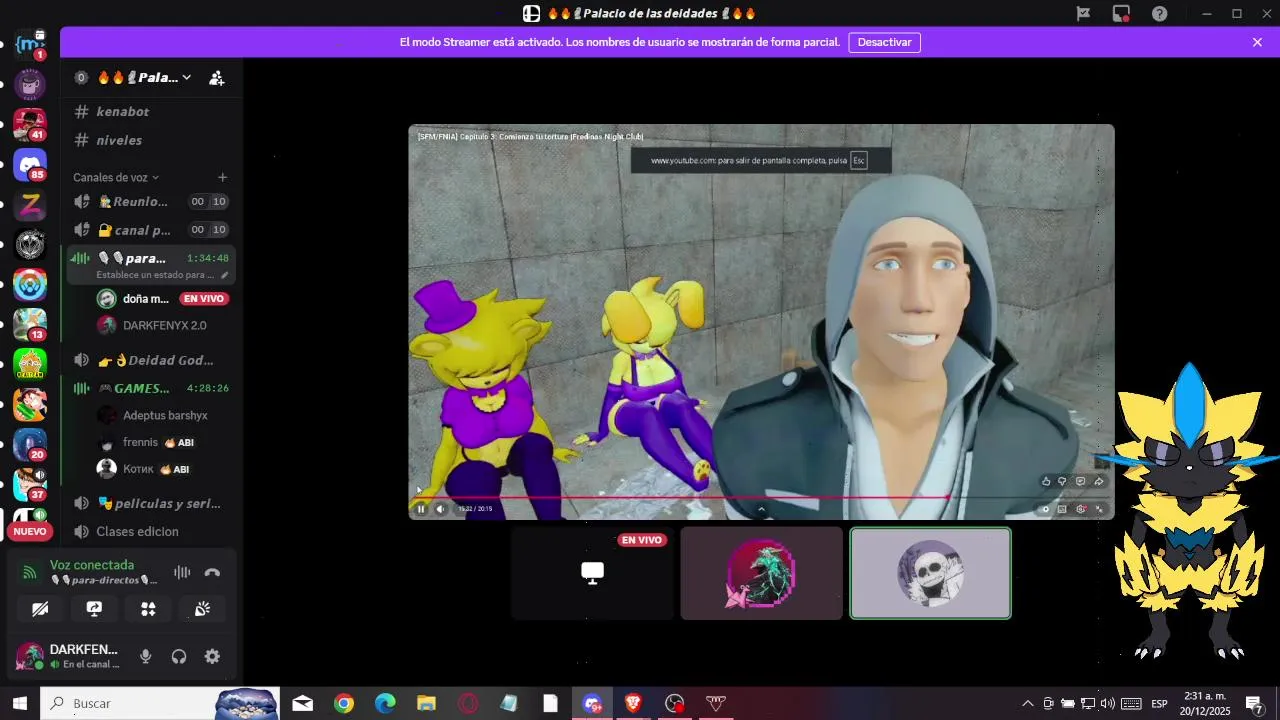Viewport: 1280px width, 720px height.
Task: Open File Explorer from taskbar
Action: pos(426,704)
